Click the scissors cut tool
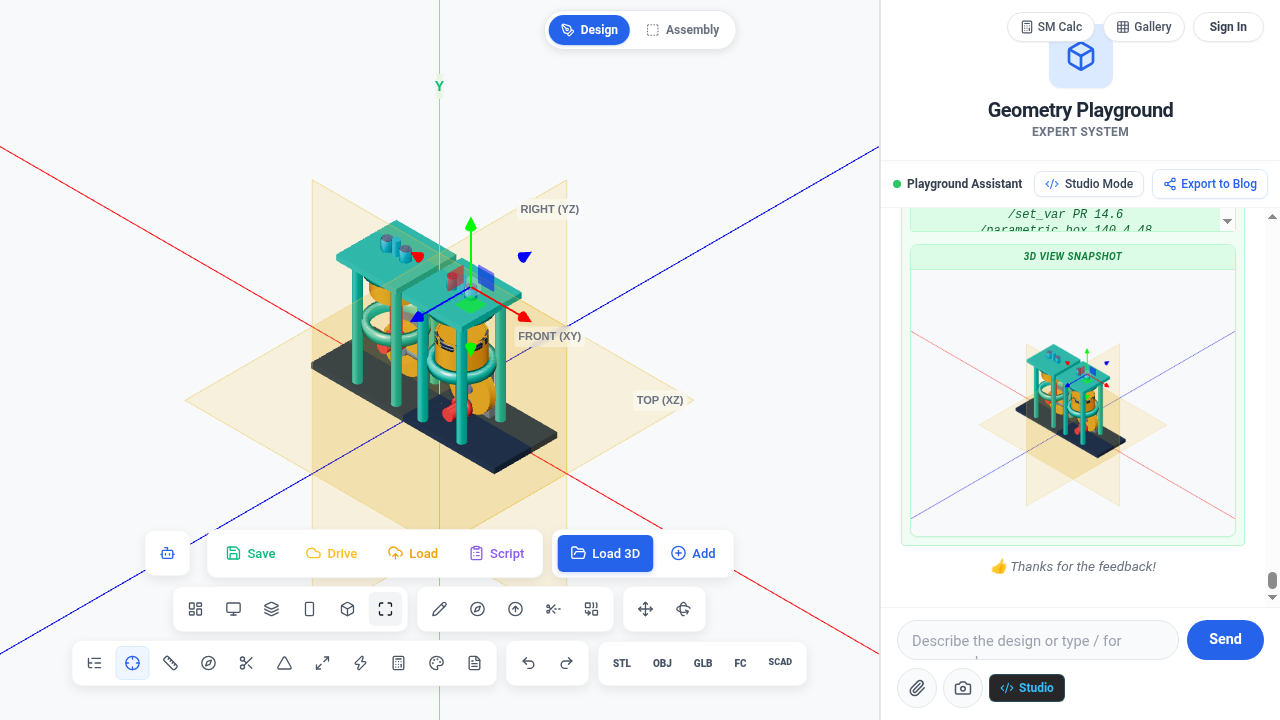 coord(247,663)
